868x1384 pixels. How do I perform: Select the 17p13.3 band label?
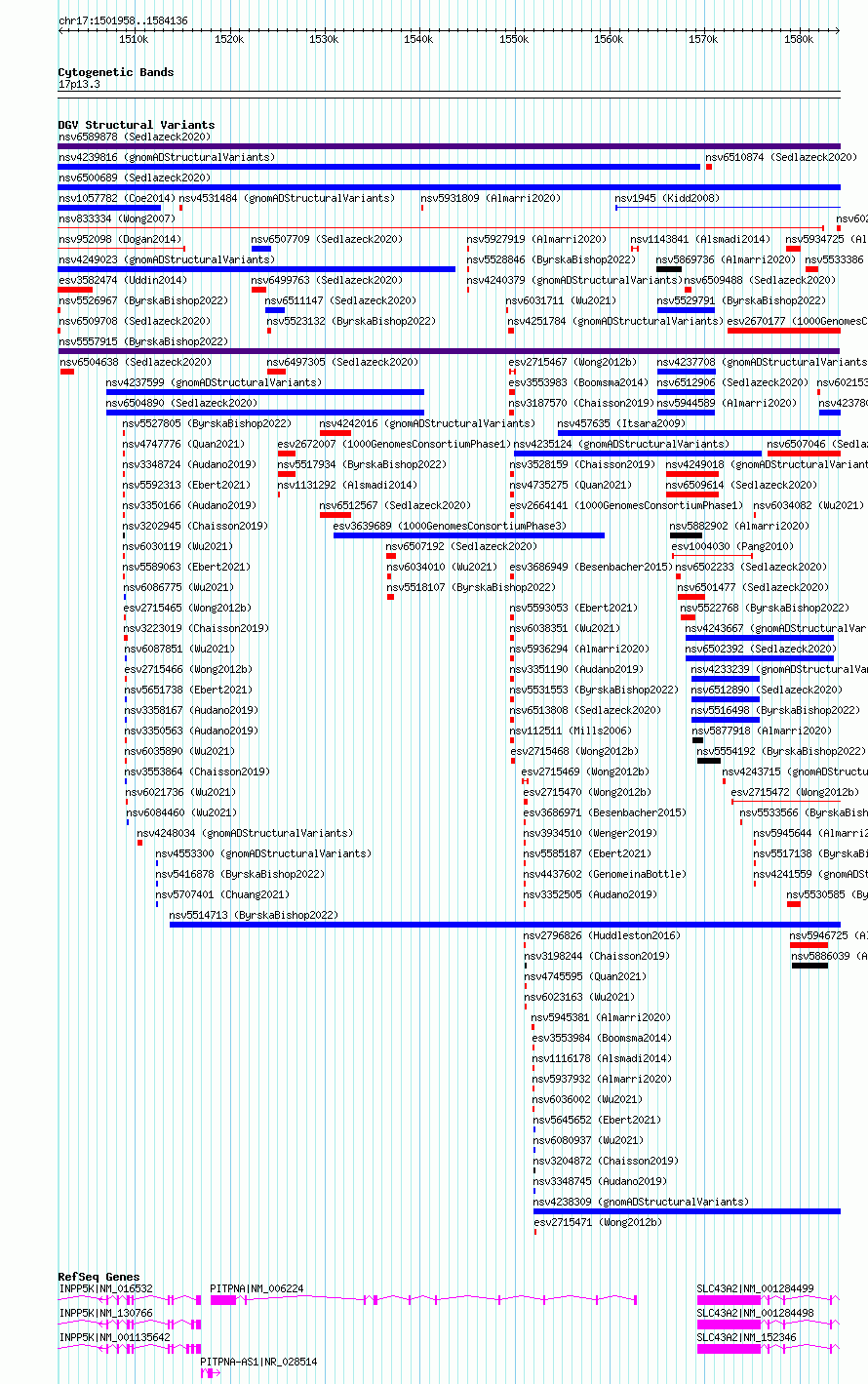click(79, 85)
